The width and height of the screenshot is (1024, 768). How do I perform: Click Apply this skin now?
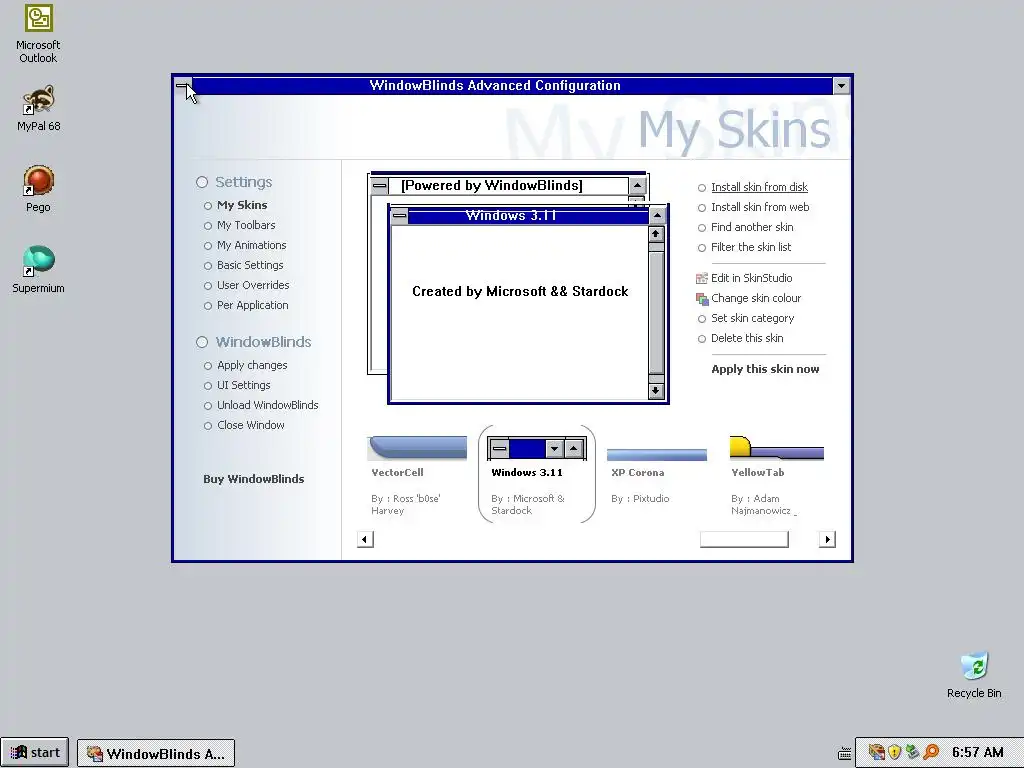point(765,369)
